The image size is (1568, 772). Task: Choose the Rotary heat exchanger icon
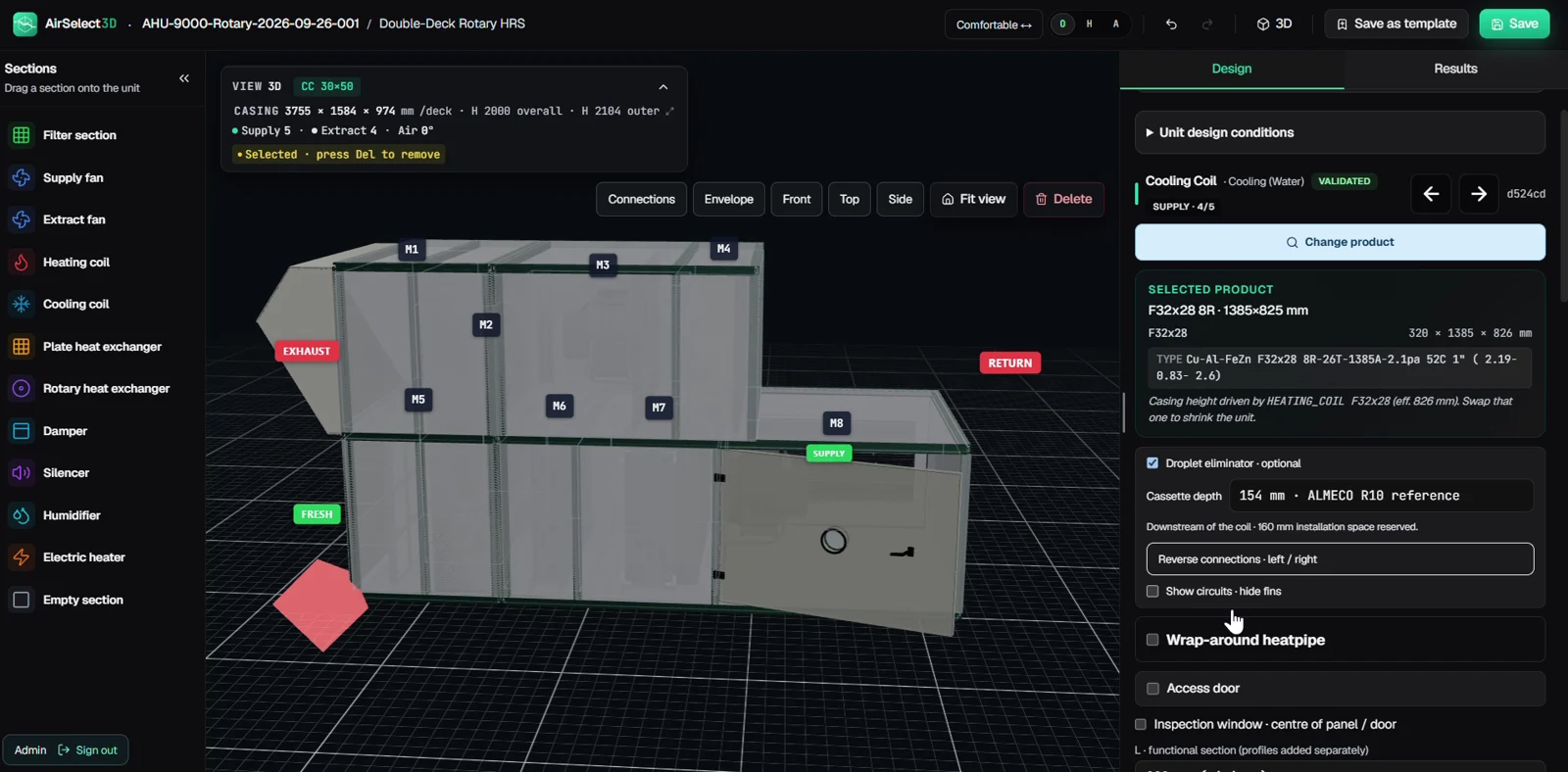click(x=22, y=389)
